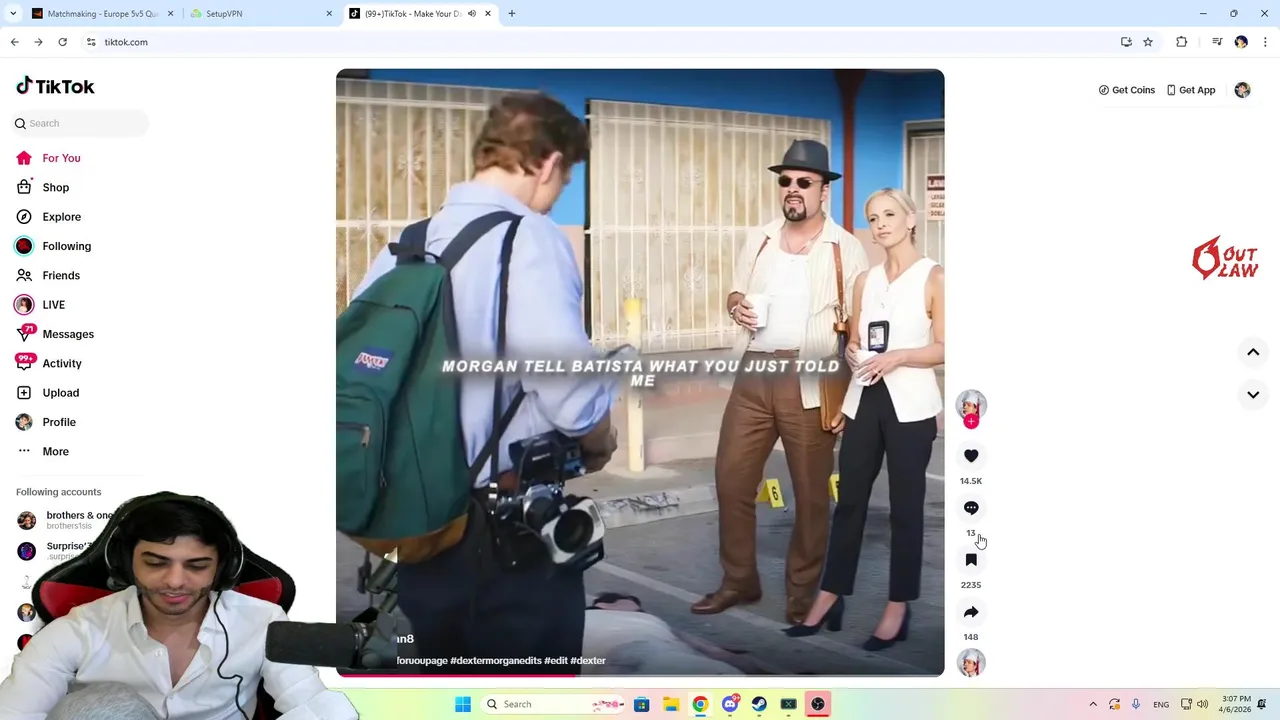
Task: Open the creator's avatar above the like button
Action: (971, 404)
